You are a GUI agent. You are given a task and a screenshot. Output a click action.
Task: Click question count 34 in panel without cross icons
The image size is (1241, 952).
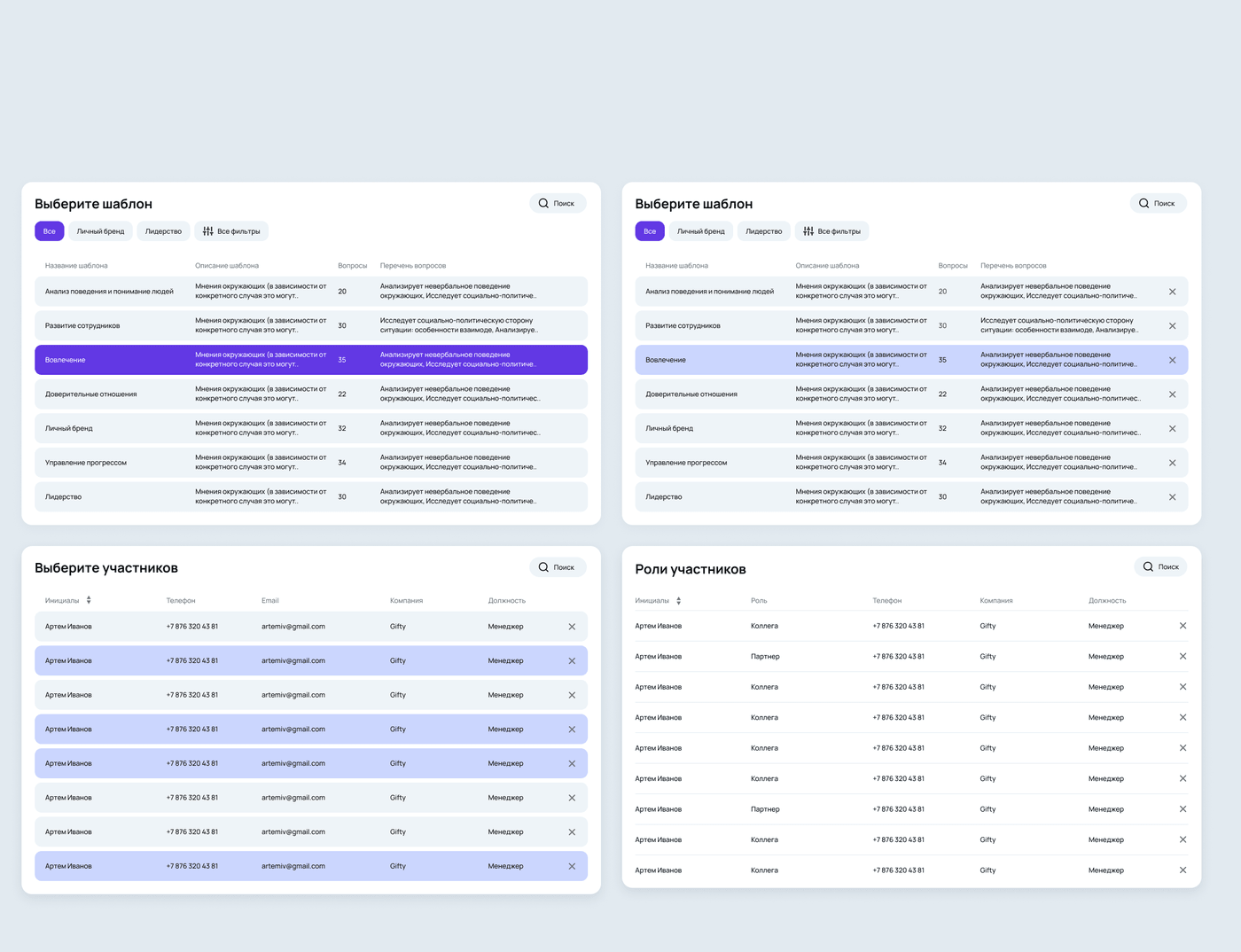coord(342,463)
